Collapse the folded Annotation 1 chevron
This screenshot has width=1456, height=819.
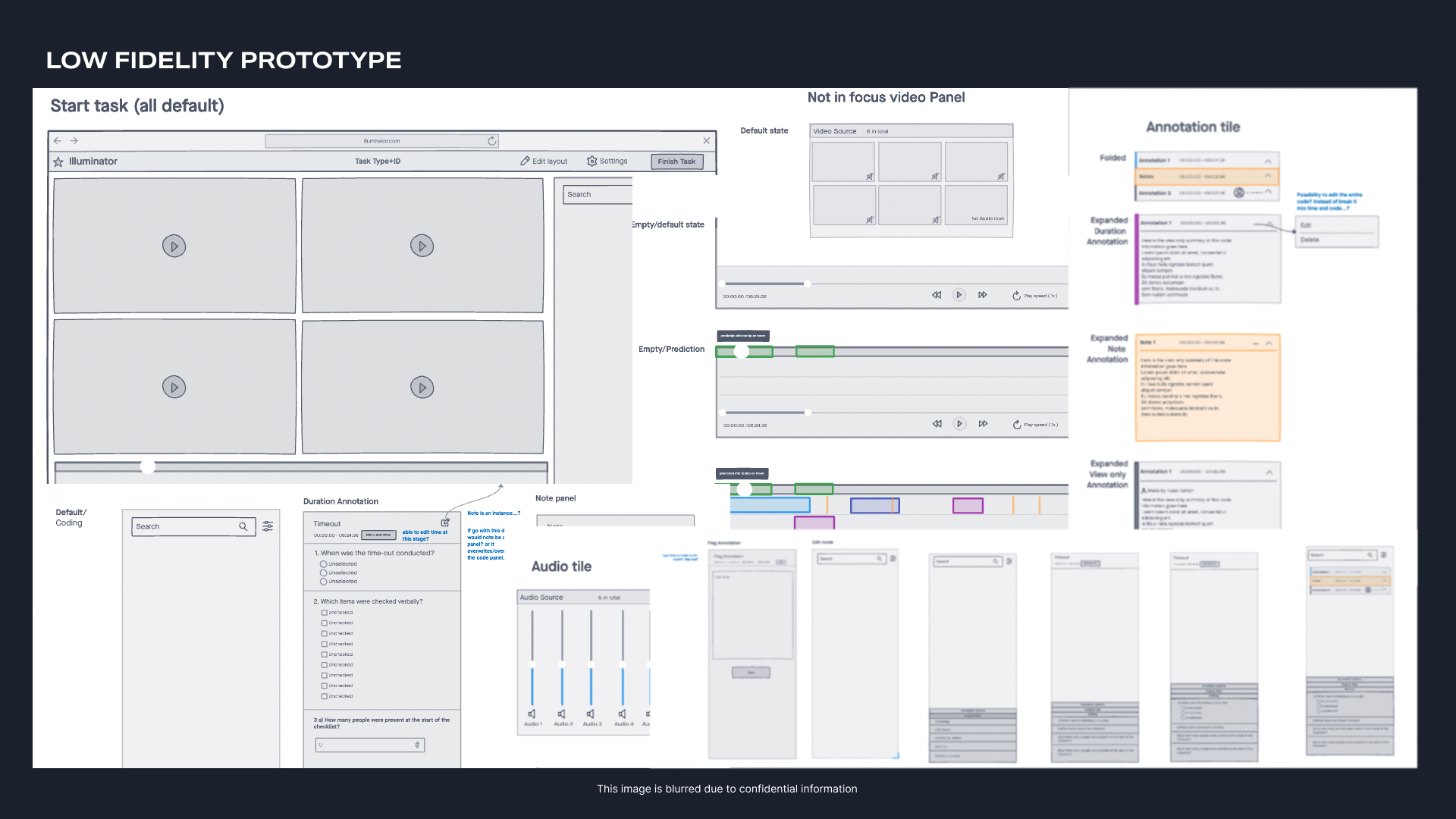1268,161
